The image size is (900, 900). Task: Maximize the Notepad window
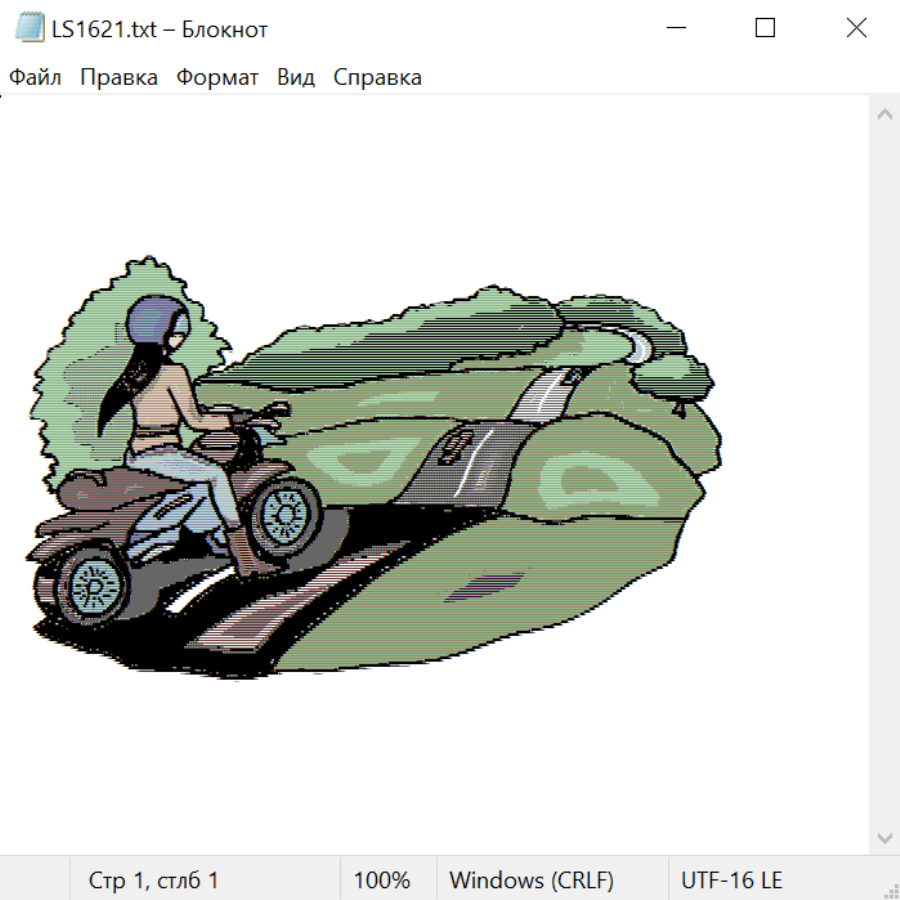pyautogui.click(x=765, y=28)
